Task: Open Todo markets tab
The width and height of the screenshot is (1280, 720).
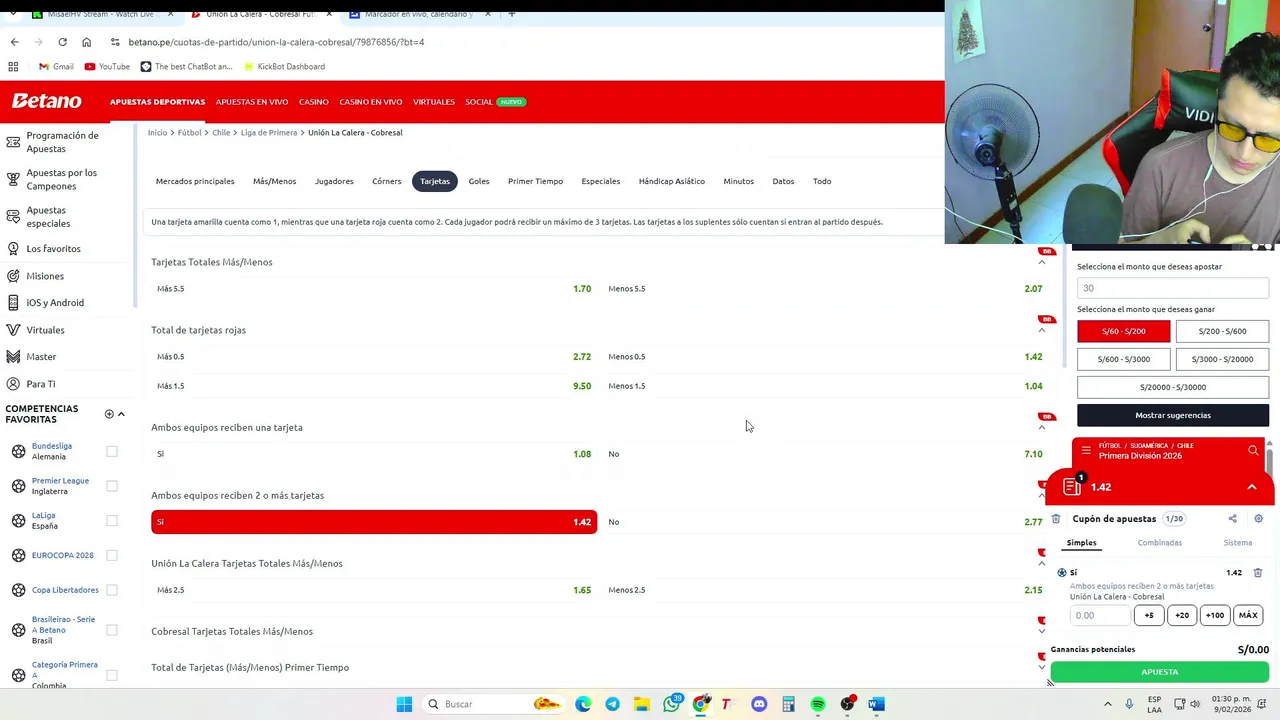Action: [822, 181]
